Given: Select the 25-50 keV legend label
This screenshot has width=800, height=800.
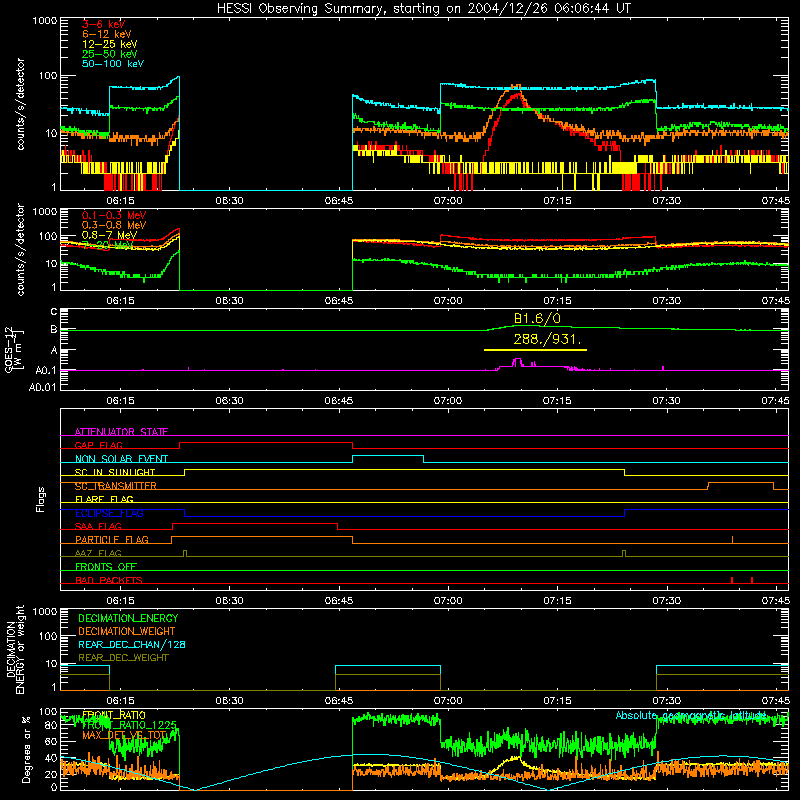Looking at the screenshot, I should point(110,54).
